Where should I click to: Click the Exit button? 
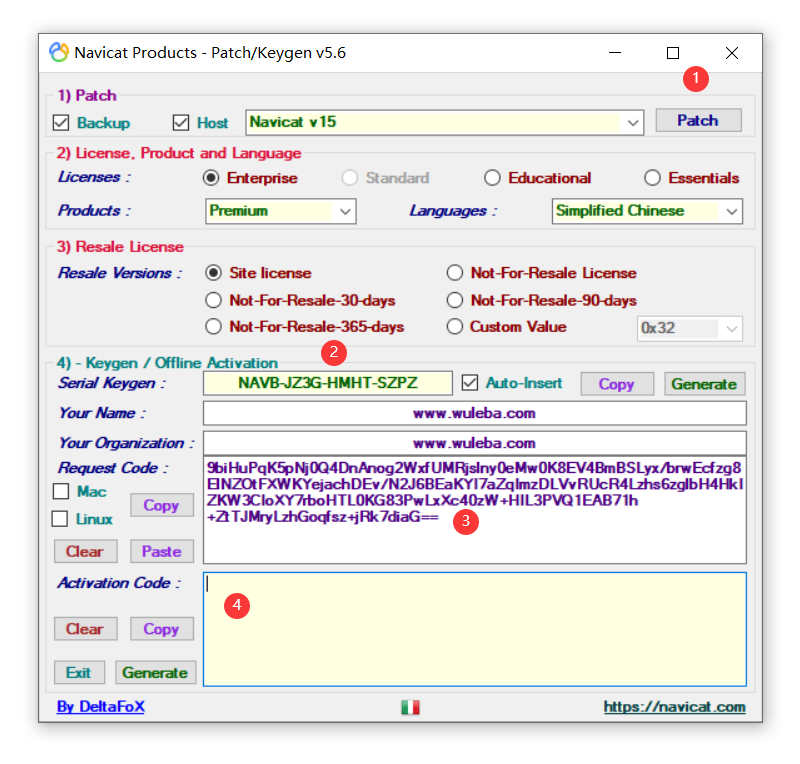79,673
